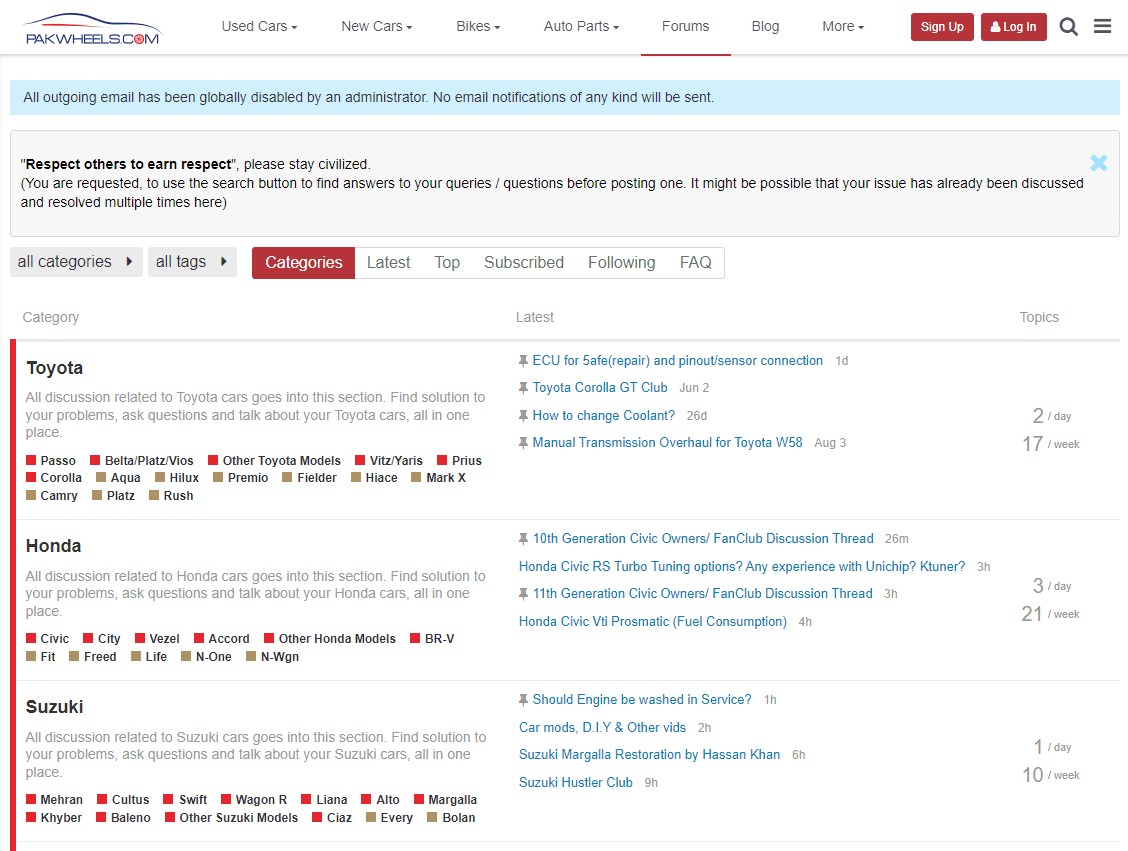Select the Categories tab
Screen dimensions: 1128x851
coord(304,263)
